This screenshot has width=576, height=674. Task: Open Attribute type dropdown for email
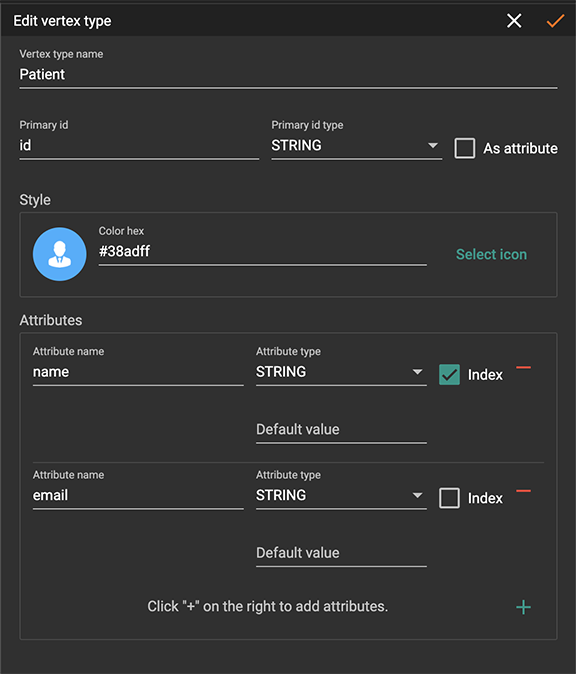click(341, 496)
